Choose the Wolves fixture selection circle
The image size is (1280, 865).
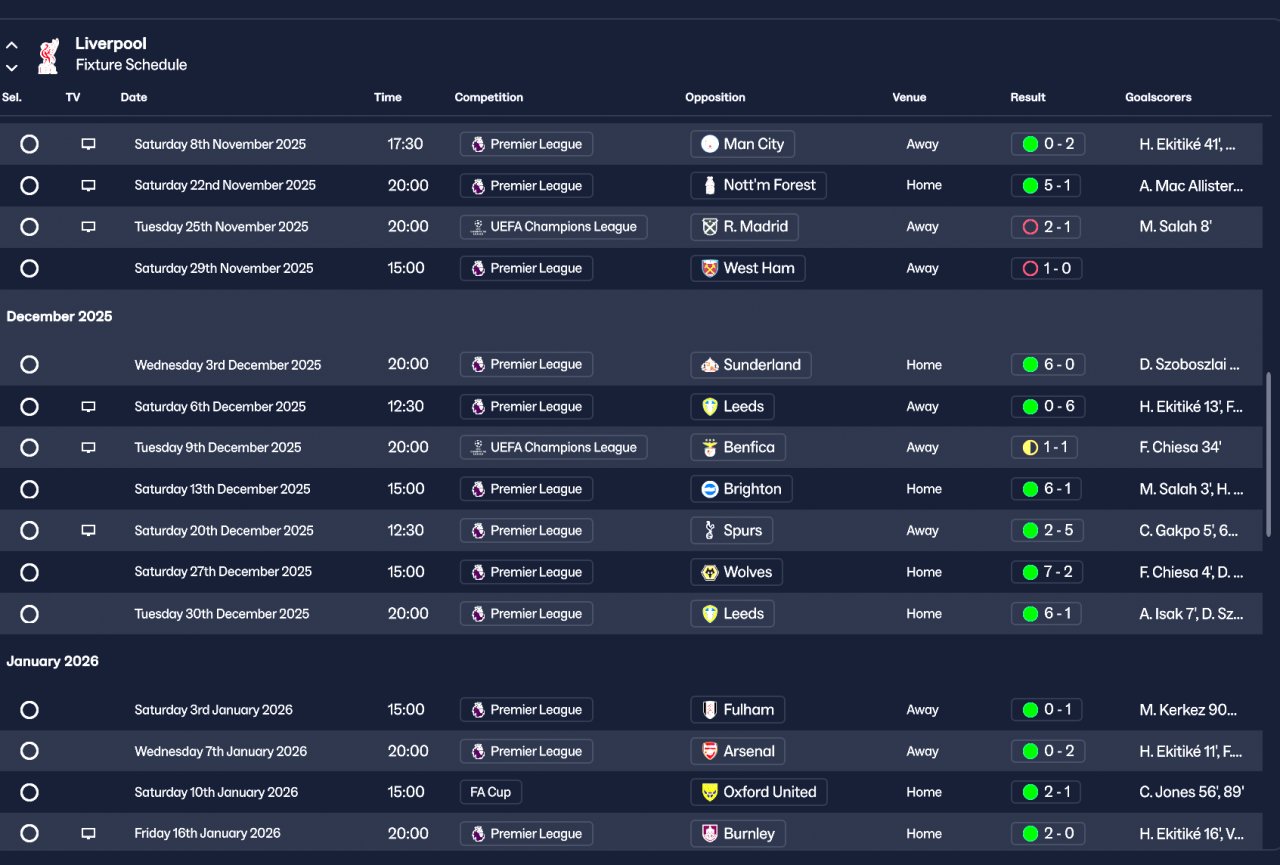(29, 572)
